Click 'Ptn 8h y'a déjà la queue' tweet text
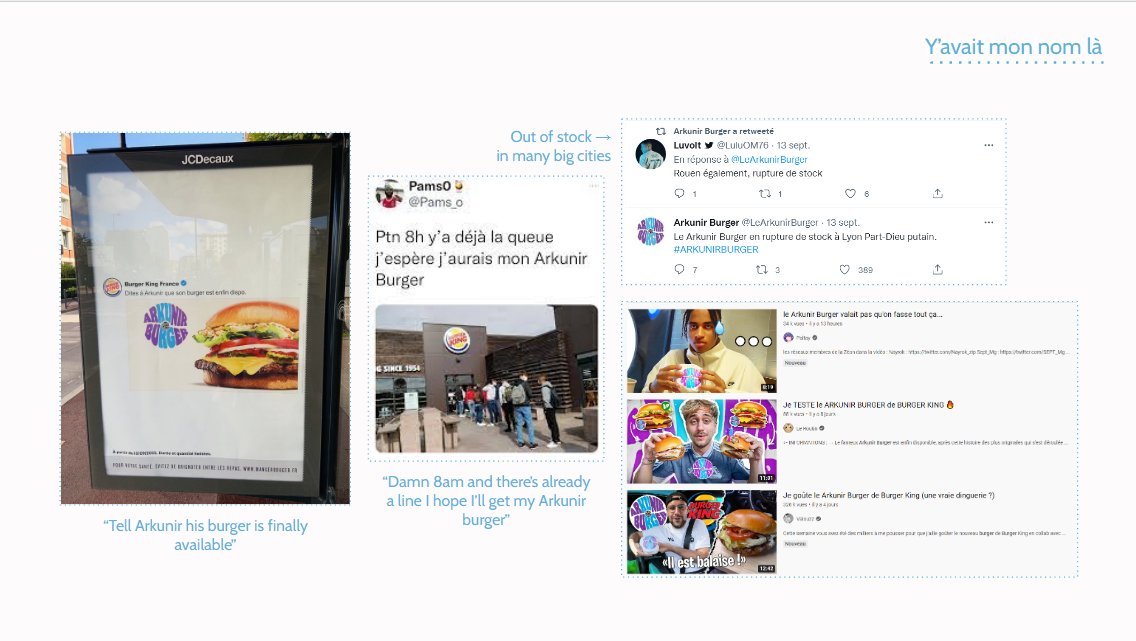The image size is (1136, 641). point(481,259)
